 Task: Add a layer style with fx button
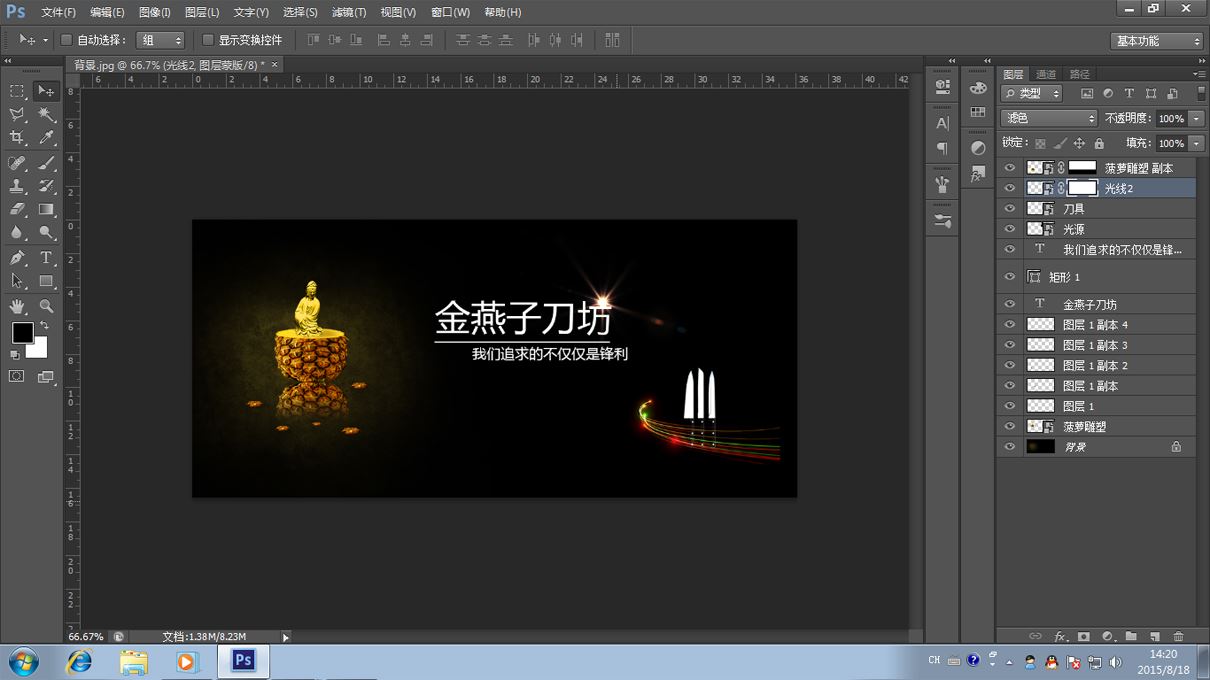click(x=1060, y=636)
